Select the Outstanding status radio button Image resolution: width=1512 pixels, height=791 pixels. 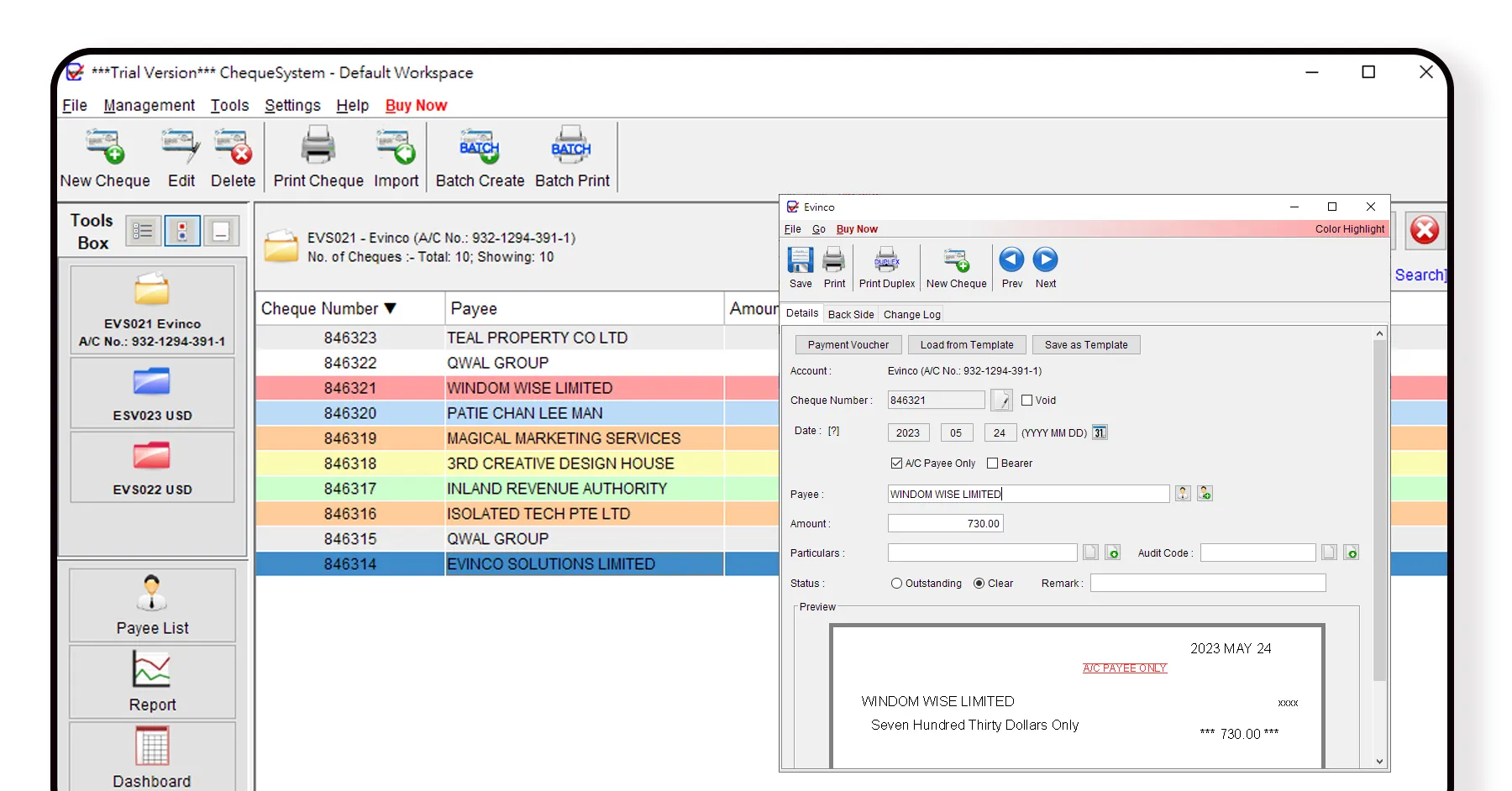[896, 583]
